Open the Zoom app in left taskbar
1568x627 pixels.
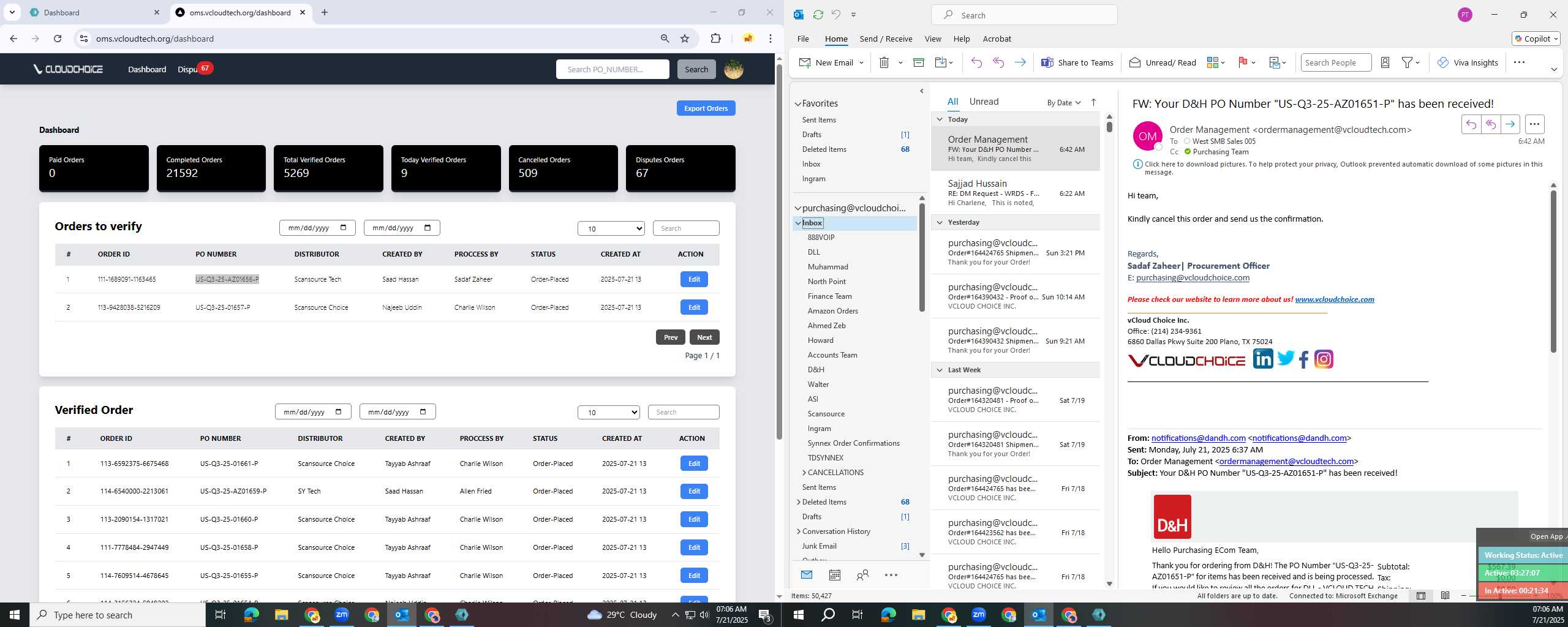pyautogui.click(x=341, y=615)
